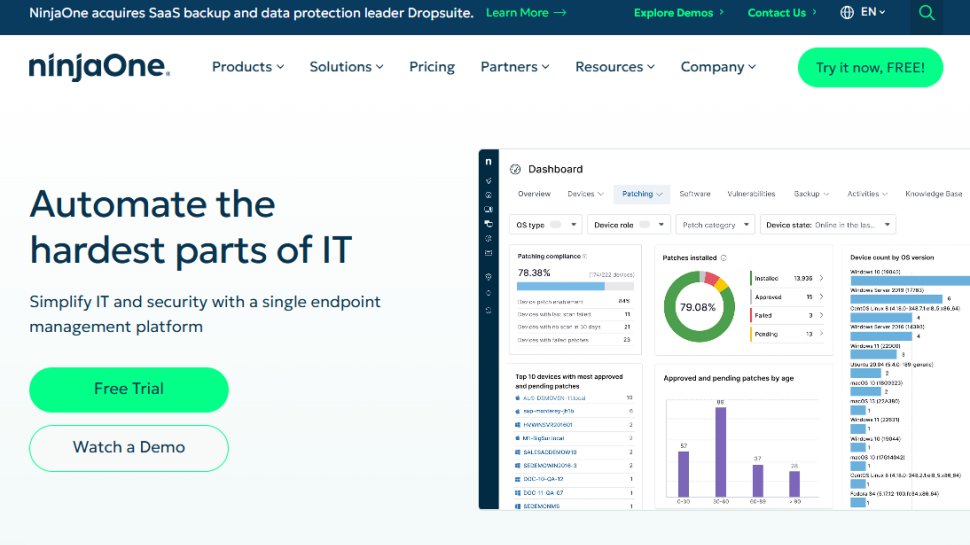
Task: Click the search magnifier icon in top bar
Action: (926, 12)
